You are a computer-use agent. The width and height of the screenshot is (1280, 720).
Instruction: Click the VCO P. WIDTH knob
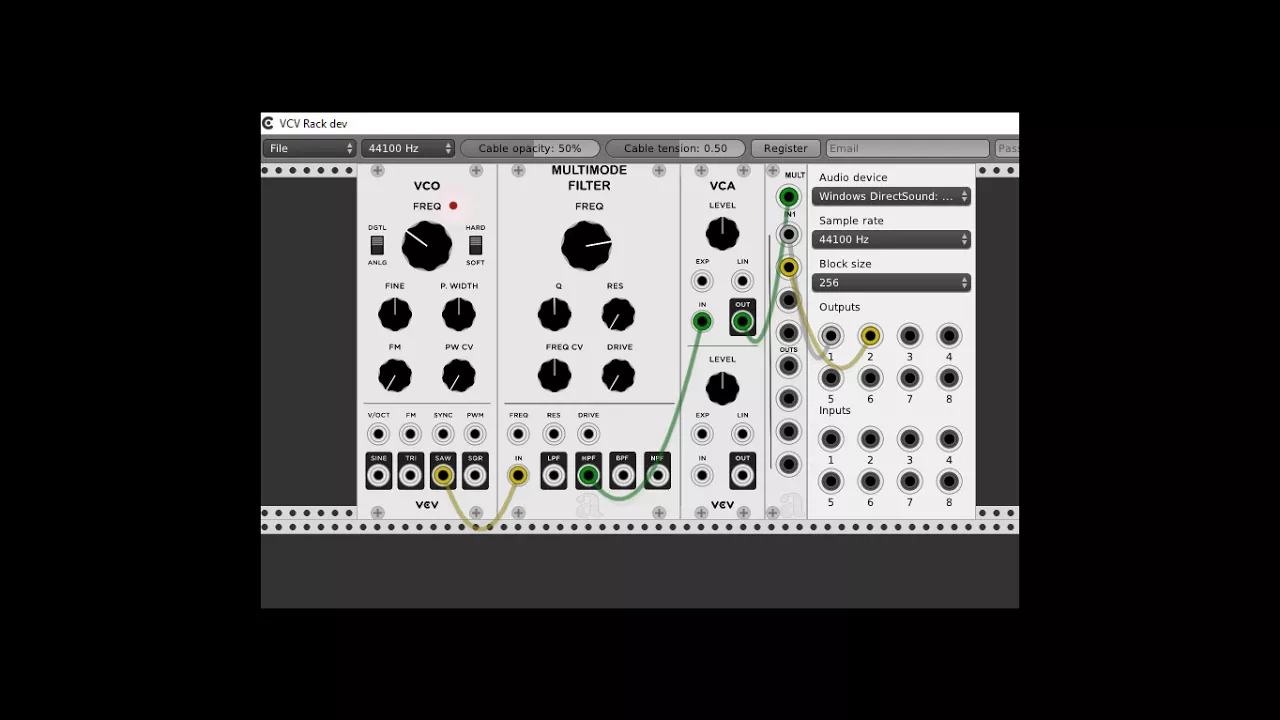click(459, 314)
